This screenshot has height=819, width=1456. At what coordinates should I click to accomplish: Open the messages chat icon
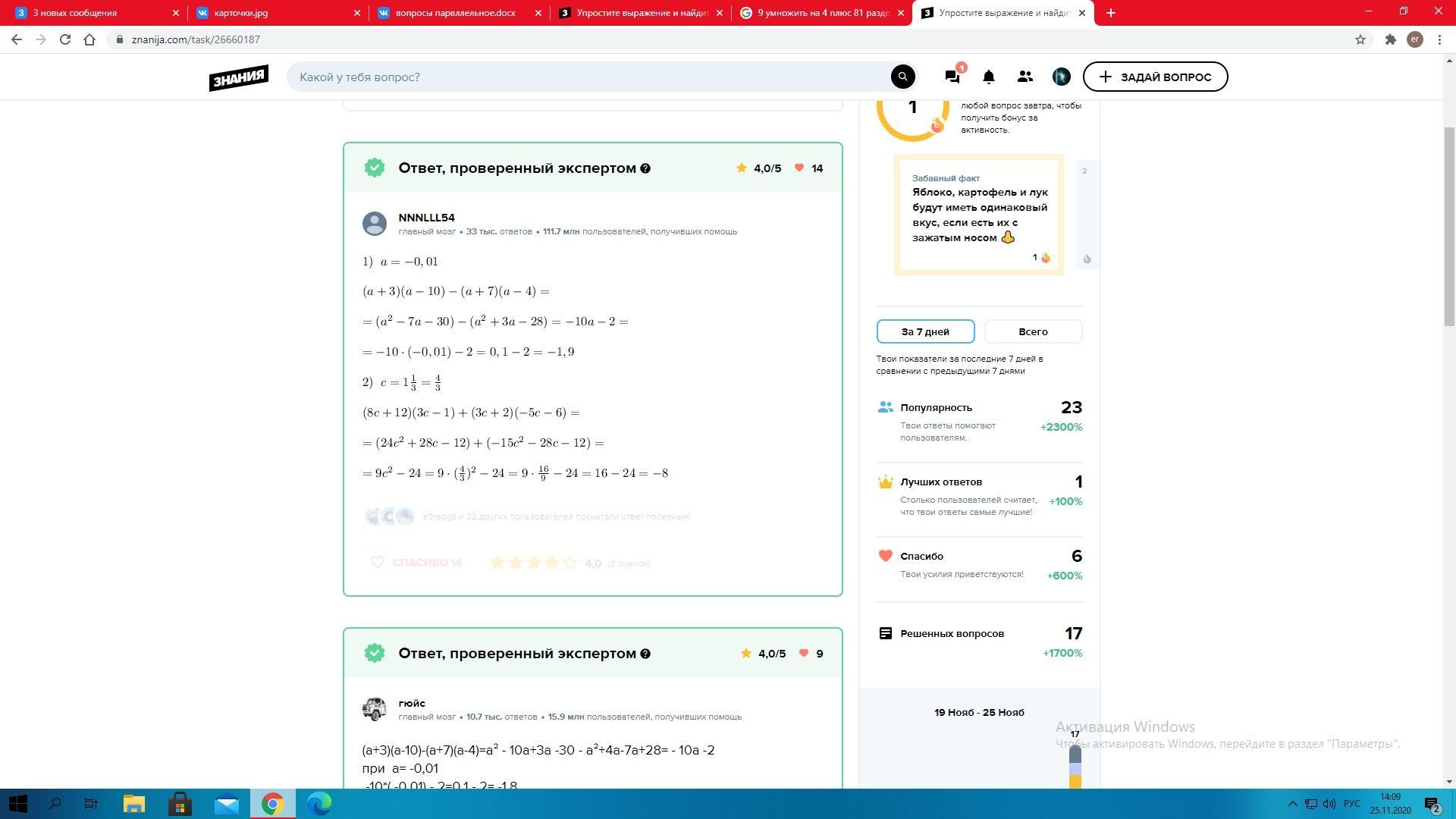pyautogui.click(x=952, y=77)
